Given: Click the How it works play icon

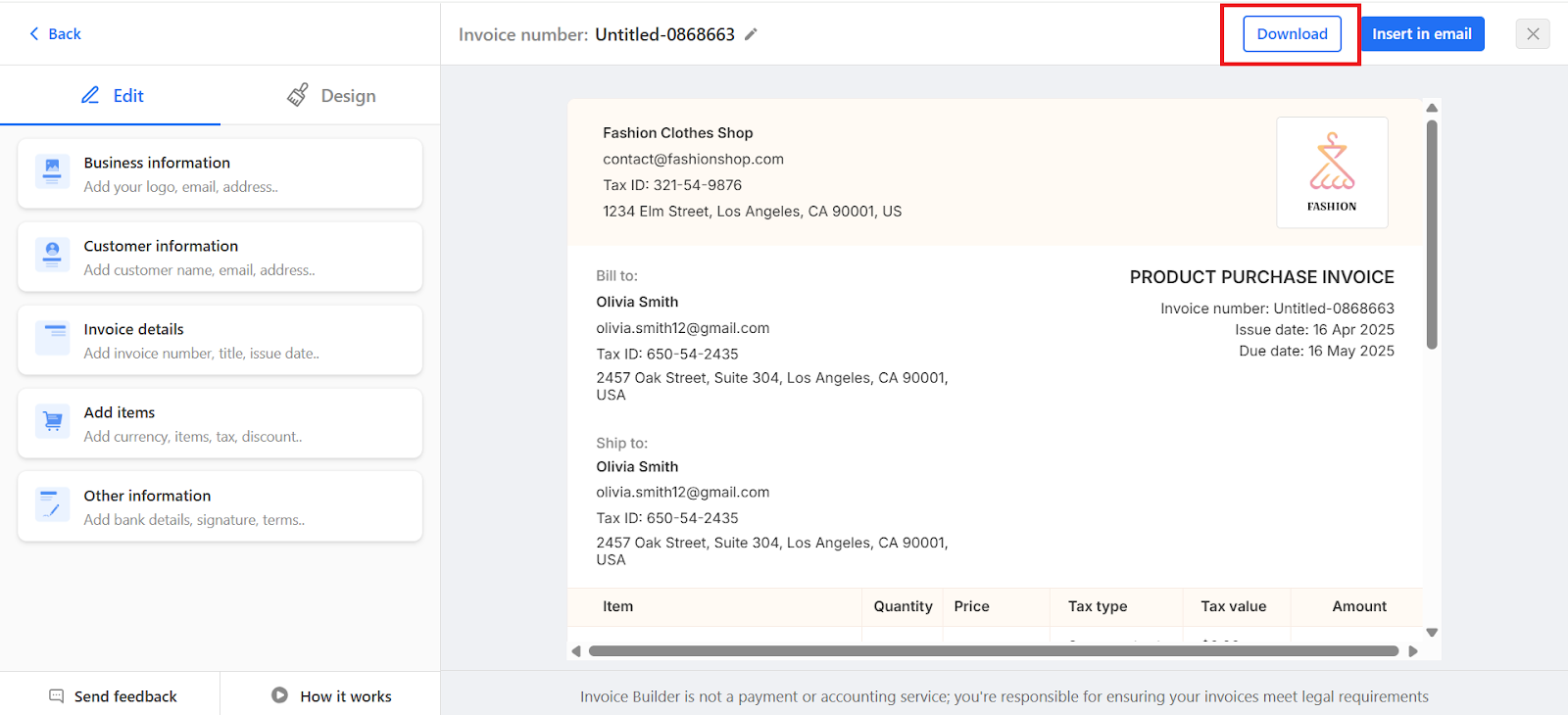Looking at the screenshot, I should [x=280, y=695].
